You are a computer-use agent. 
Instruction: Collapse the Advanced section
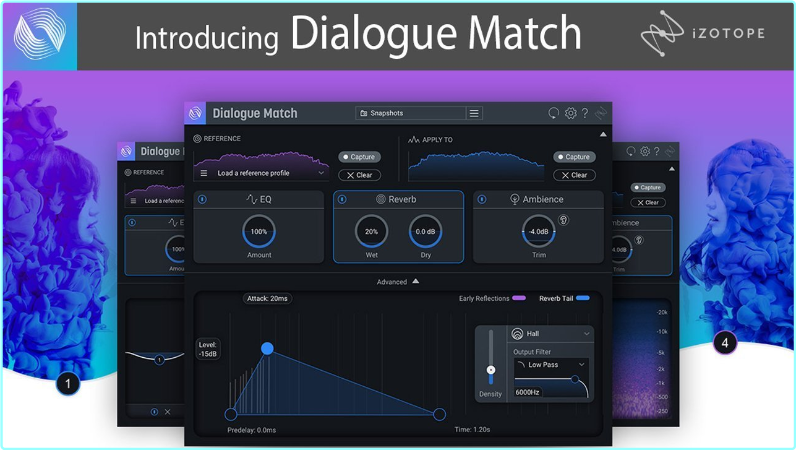pos(398,281)
